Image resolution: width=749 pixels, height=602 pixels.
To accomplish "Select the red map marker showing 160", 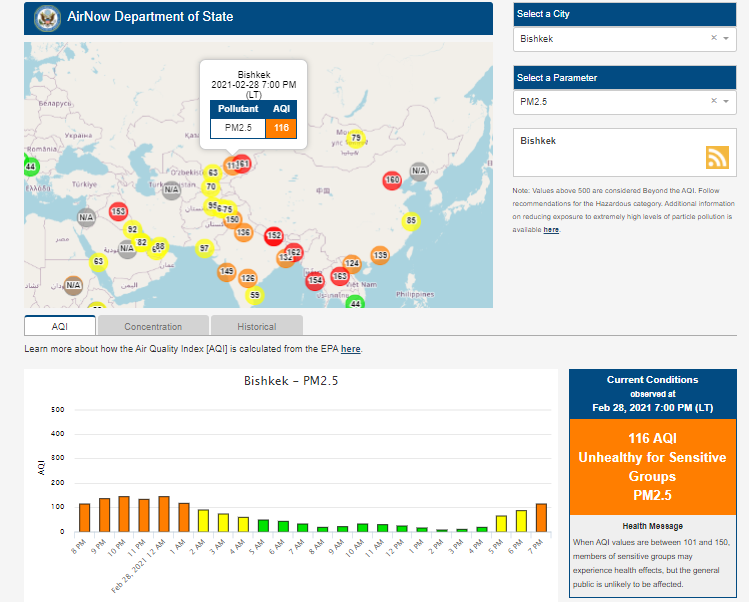I will click(x=392, y=180).
